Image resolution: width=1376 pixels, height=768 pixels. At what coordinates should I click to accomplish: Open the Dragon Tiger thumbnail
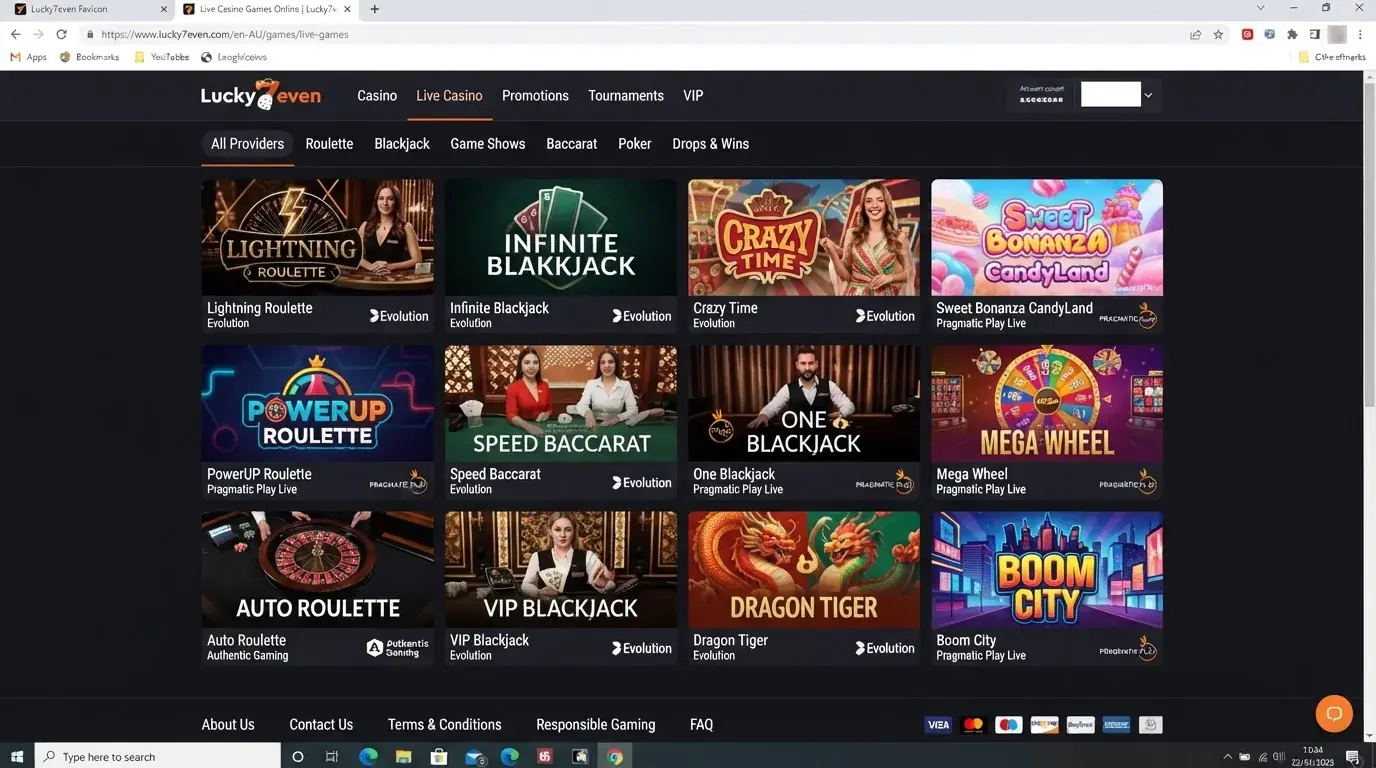point(804,569)
